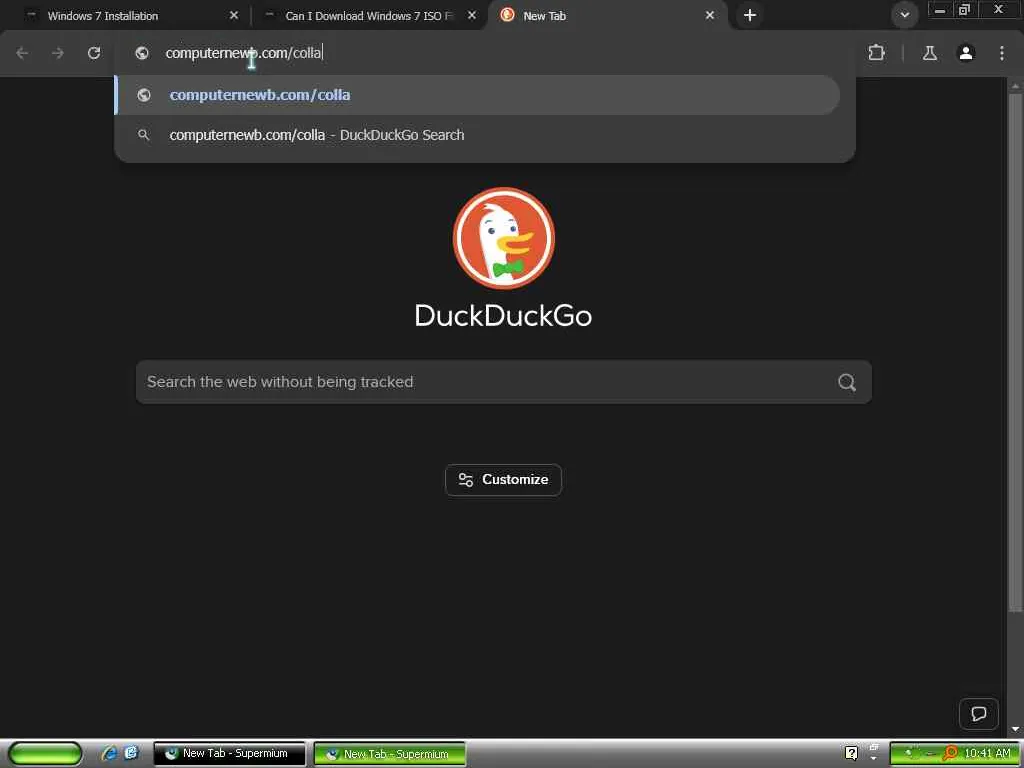
Task: Click the help question mark tray icon
Action: 852,754
